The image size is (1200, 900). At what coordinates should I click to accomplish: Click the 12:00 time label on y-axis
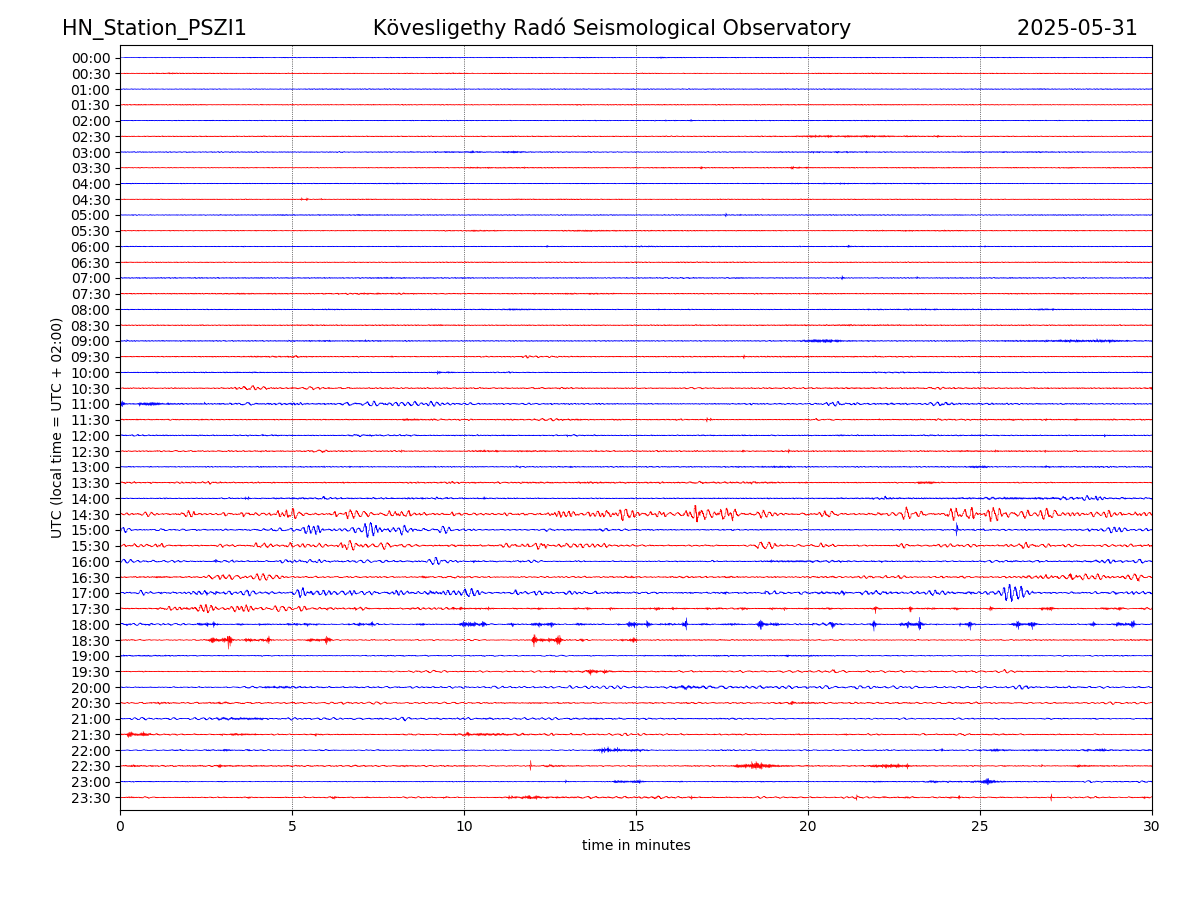click(x=90, y=436)
